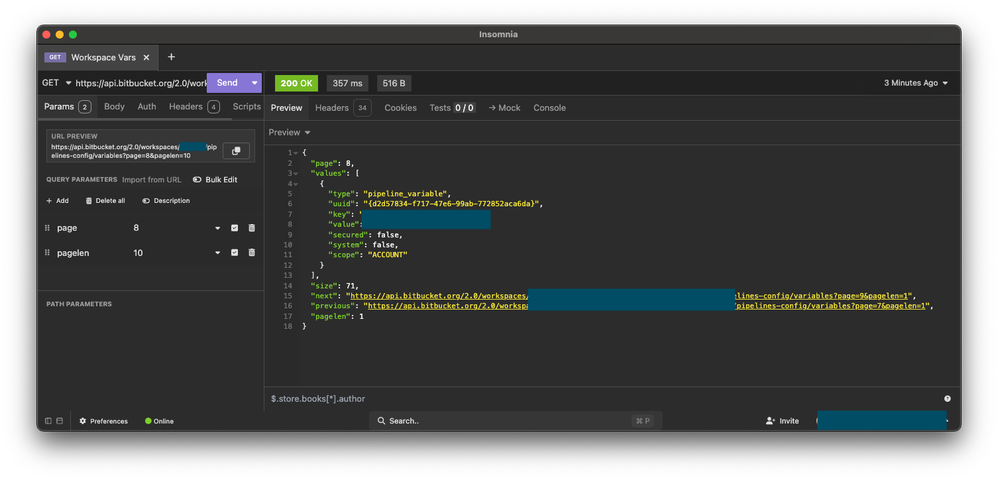Delete all query parameters
The width and height of the screenshot is (998, 480).
pos(105,201)
